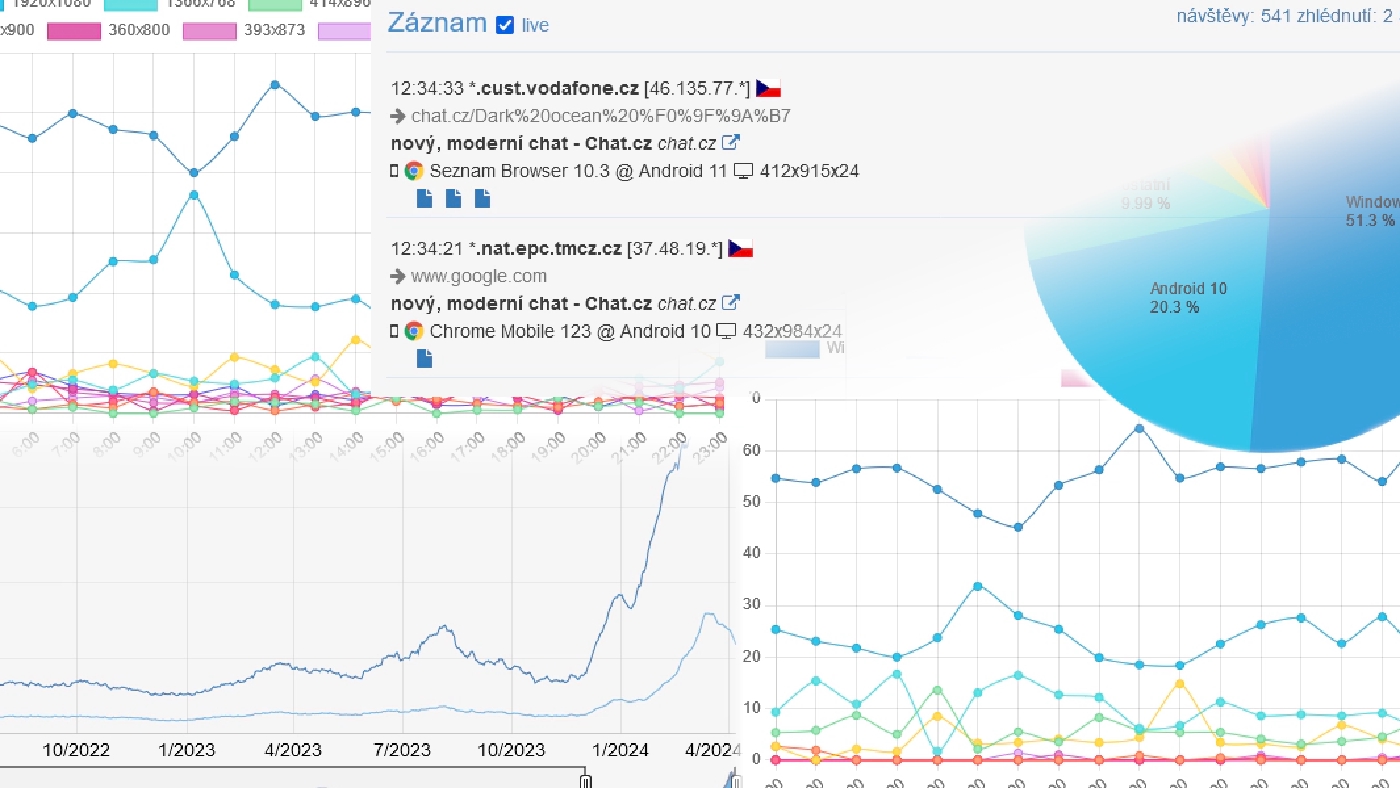Click the page title in the 12:34:33 entry
The width and height of the screenshot is (1400, 788).
coord(521,143)
